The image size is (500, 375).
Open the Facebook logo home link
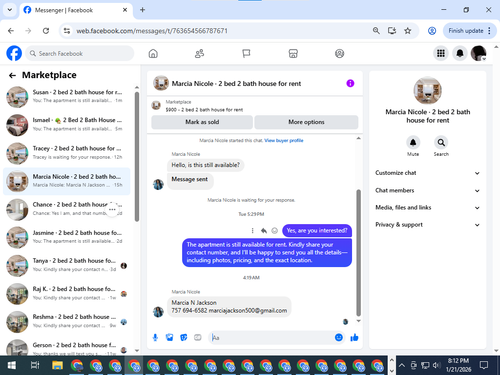(x=14, y=53)
